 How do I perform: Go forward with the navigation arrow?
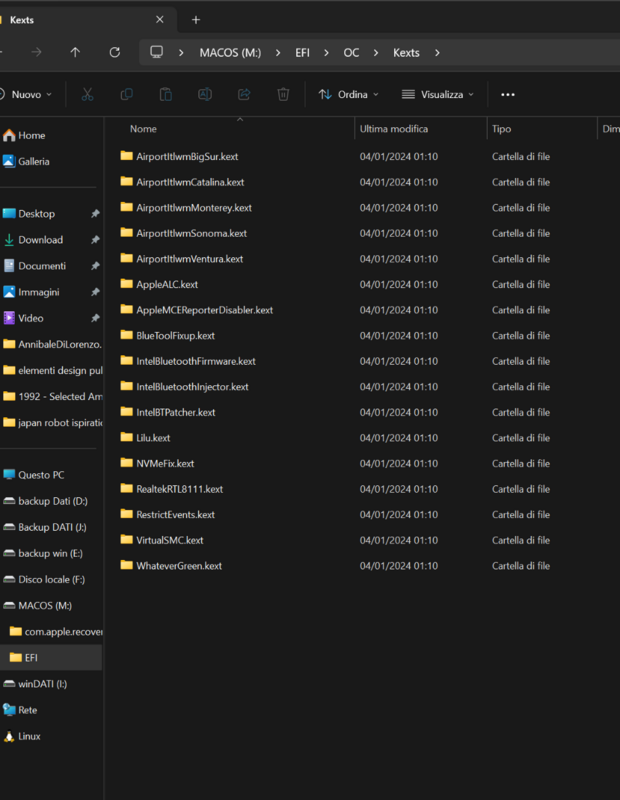coord(36,52)
